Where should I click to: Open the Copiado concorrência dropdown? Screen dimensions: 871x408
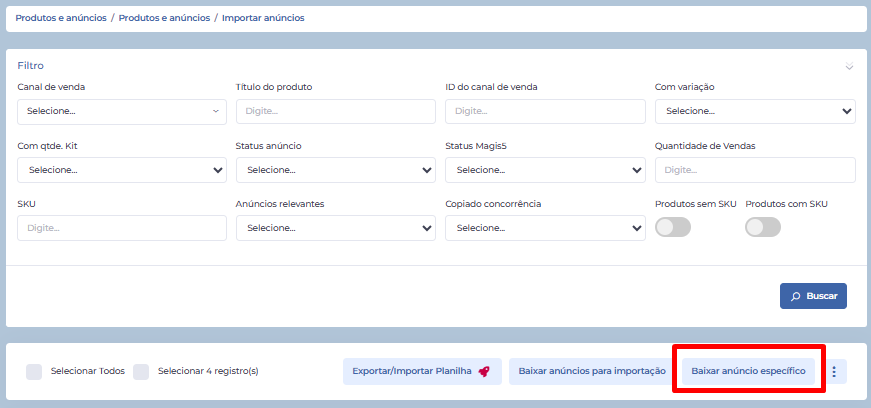(545, 228)
